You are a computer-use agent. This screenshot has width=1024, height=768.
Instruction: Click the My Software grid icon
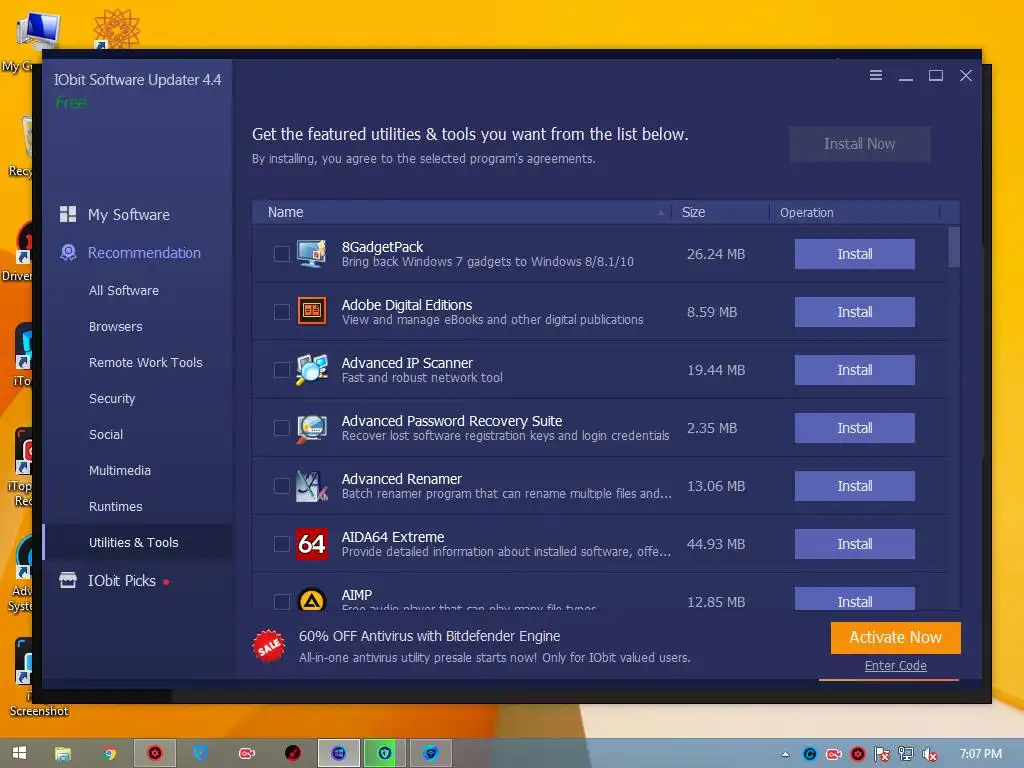[68, 214]
